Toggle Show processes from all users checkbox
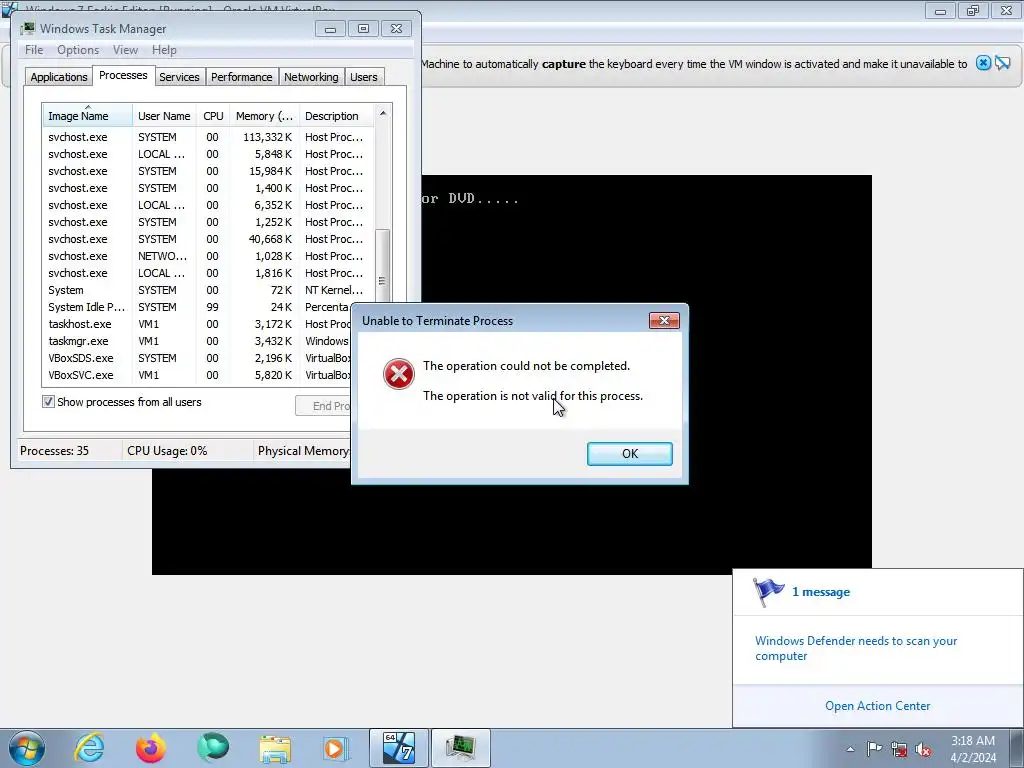 coord(48,402)
